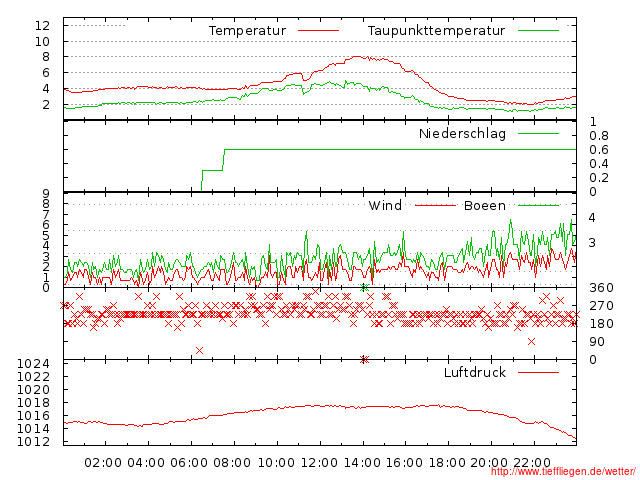Click the 02:00 time axis label
The width and height of the screenshot is (640, 480).
pyautogui.click(x=103, y=463)
